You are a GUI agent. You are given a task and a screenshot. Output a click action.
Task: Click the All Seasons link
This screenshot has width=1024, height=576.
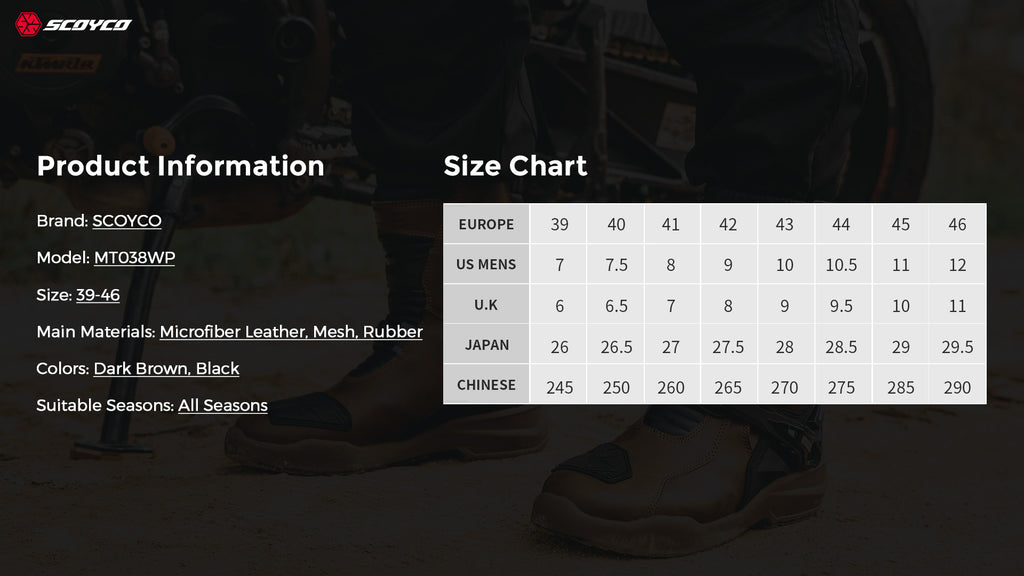[x=223, y=406]
